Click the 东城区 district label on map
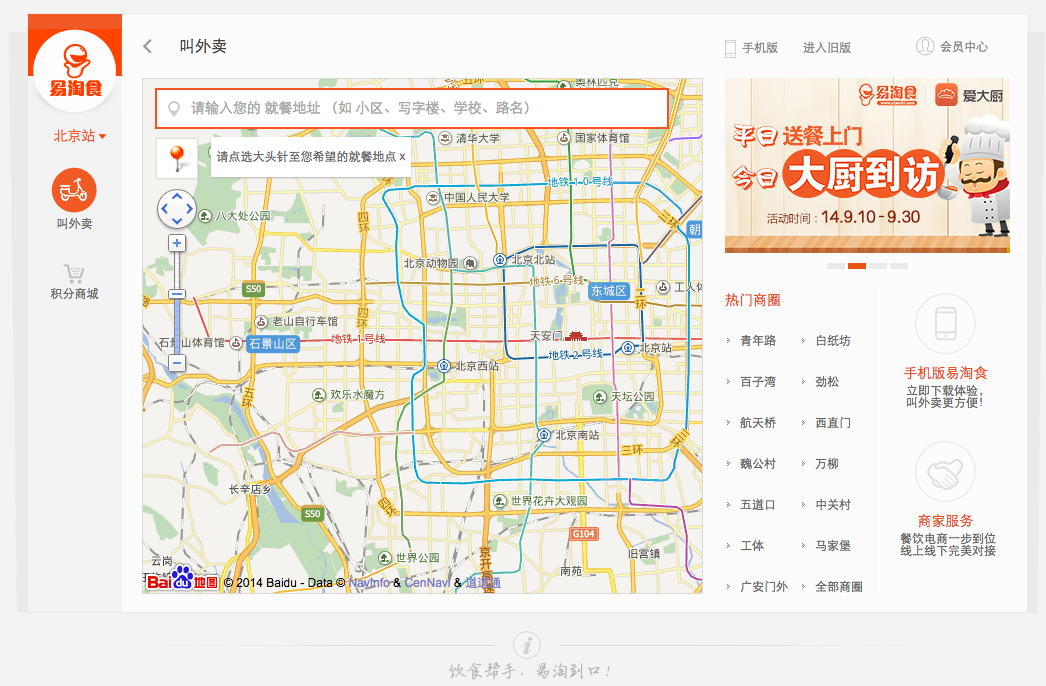This screenshot has height=686, width=1046. click(608, 291)
